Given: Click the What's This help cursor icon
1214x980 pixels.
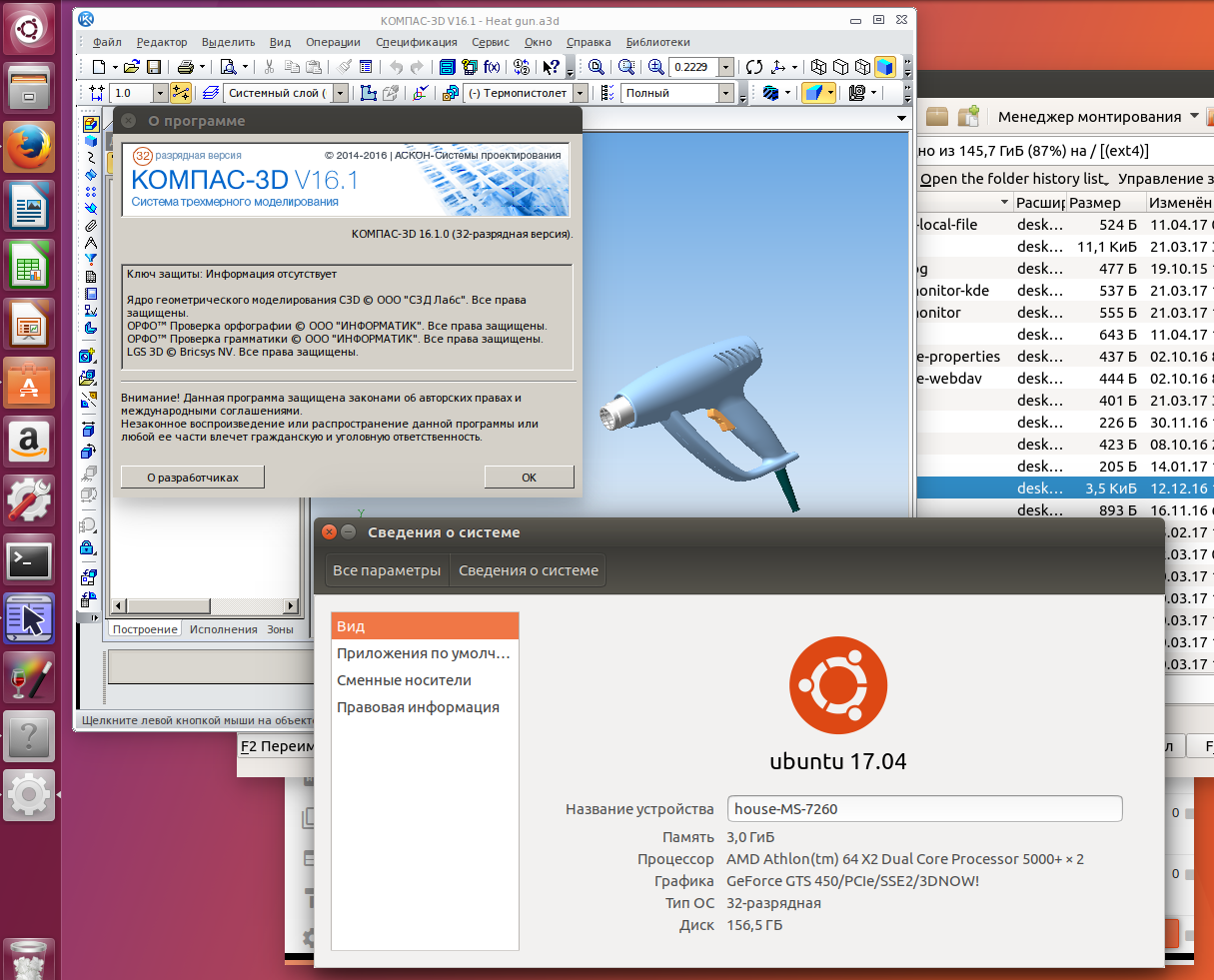Looking at the screenshot, I should point(551,67).
